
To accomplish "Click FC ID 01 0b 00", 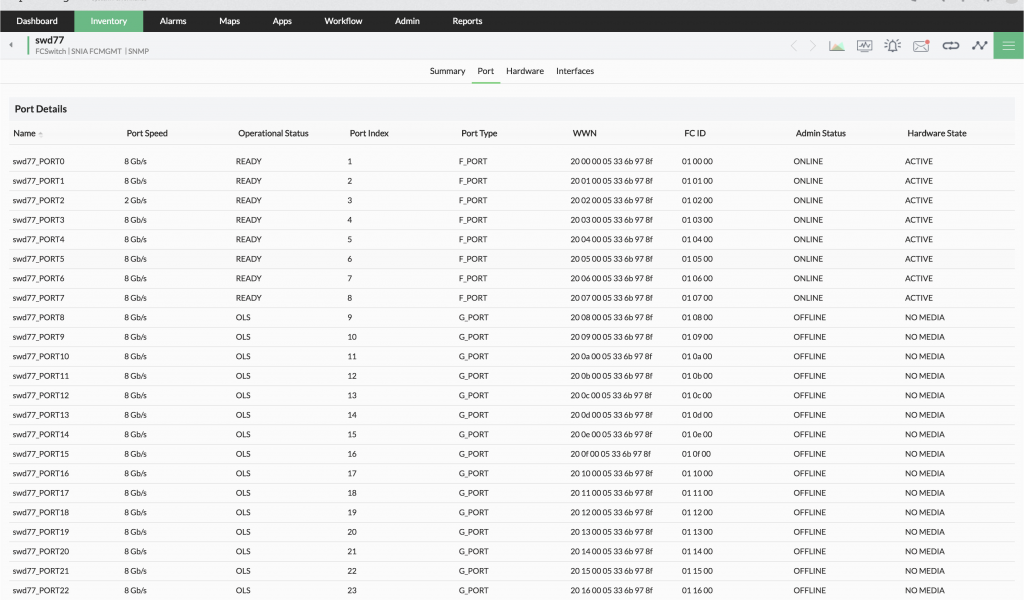I will [x=697, y=376].
